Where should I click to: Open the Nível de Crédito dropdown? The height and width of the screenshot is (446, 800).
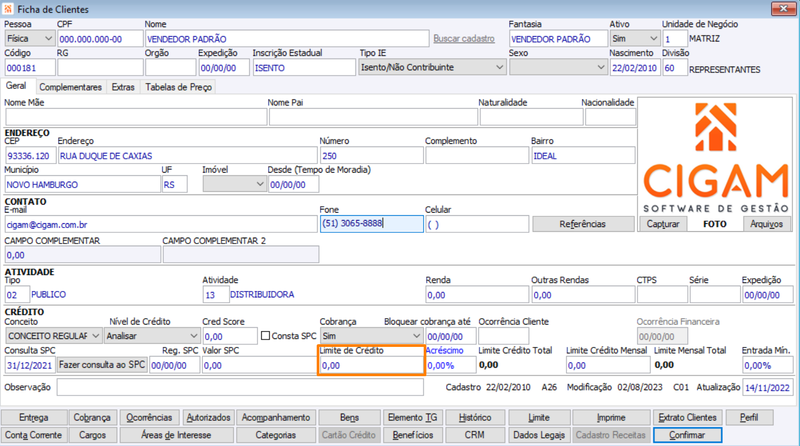click(152, 336)
